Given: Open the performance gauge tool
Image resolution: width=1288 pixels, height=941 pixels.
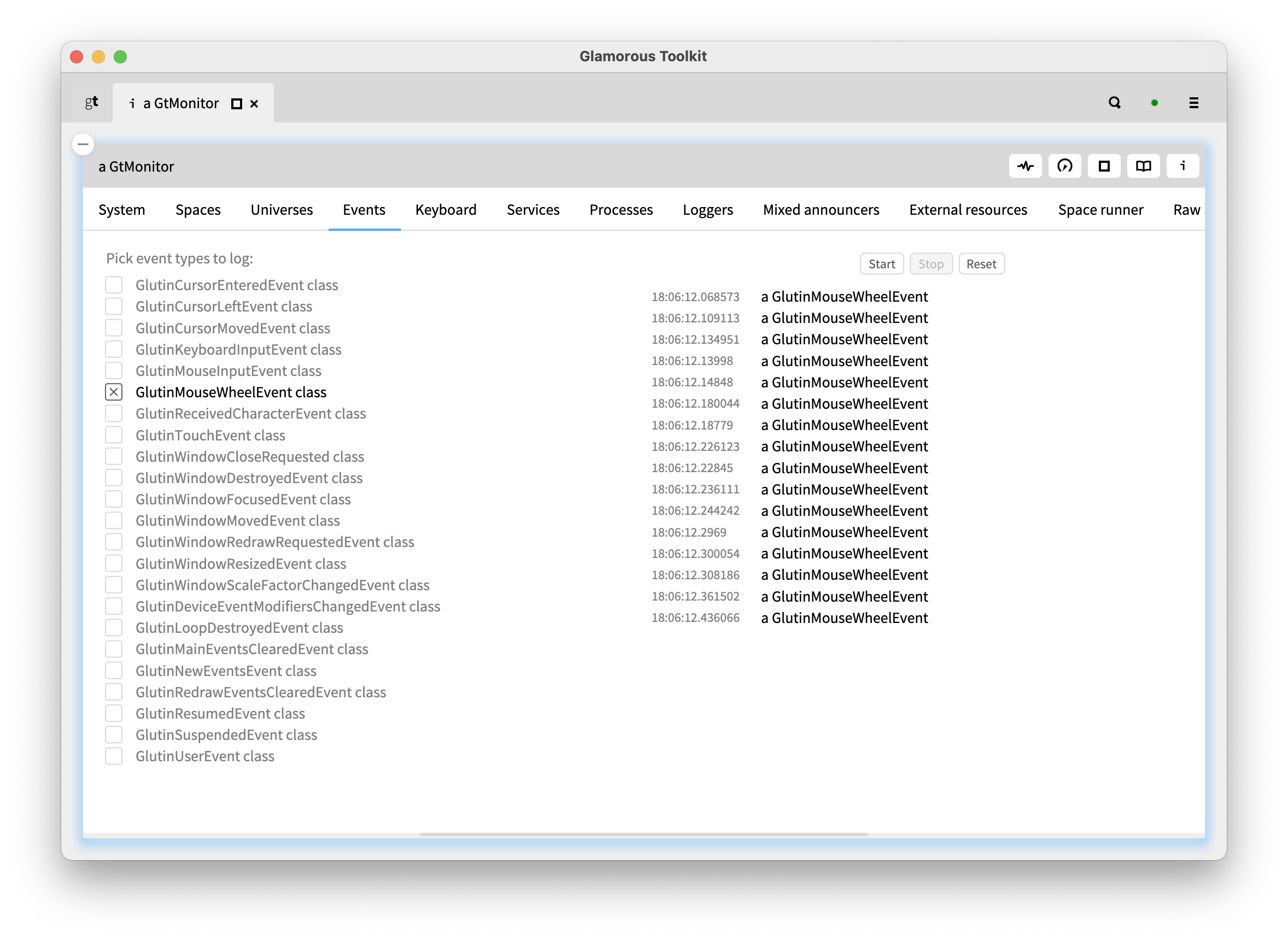Looking at the screenshot, I should 1064,166.
